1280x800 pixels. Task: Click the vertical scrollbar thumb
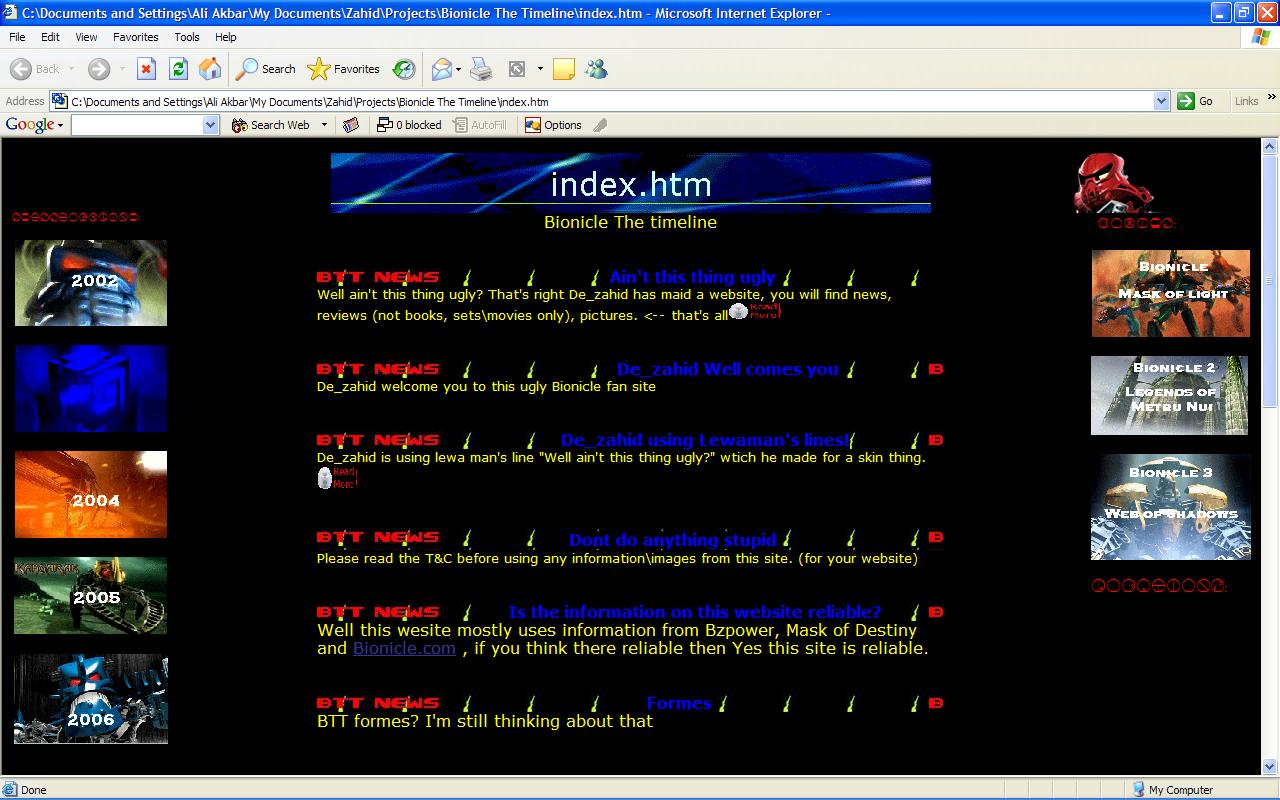(1270, 281)
